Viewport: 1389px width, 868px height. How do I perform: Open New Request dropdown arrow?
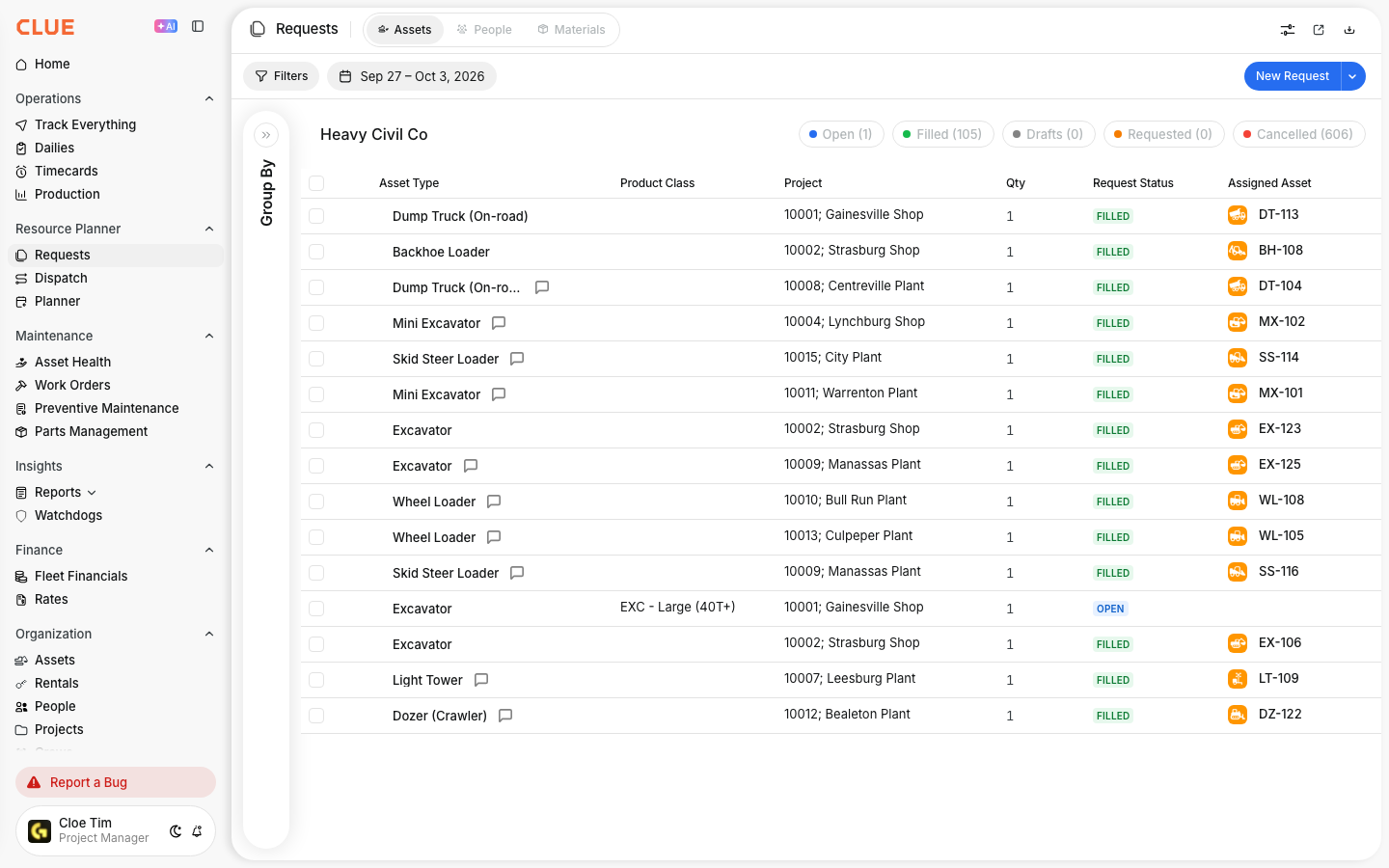[1352, 76]
